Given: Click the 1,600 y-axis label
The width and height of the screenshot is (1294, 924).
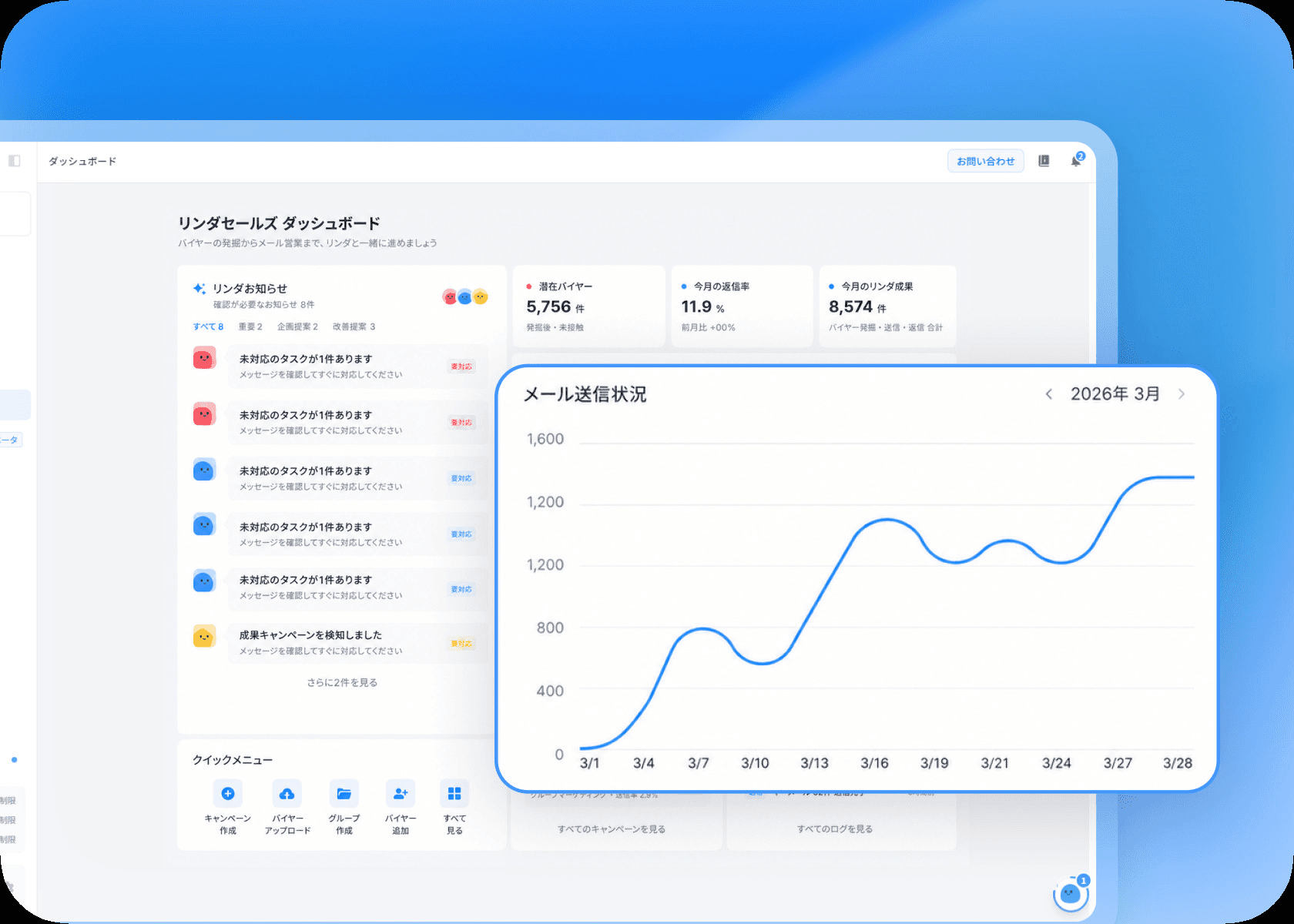Looking at the screenshot, I should point(545,439).
